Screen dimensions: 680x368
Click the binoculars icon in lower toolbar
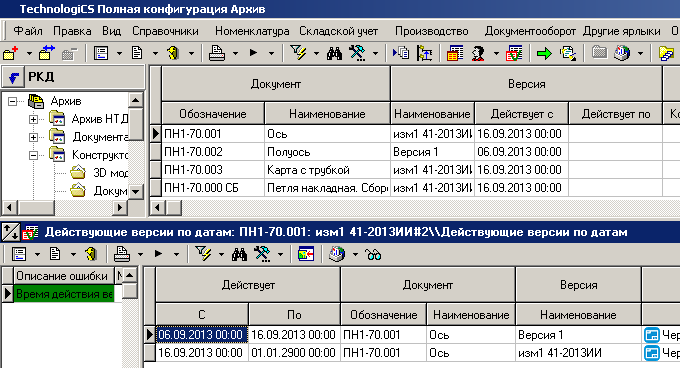(x=239, y=254)
